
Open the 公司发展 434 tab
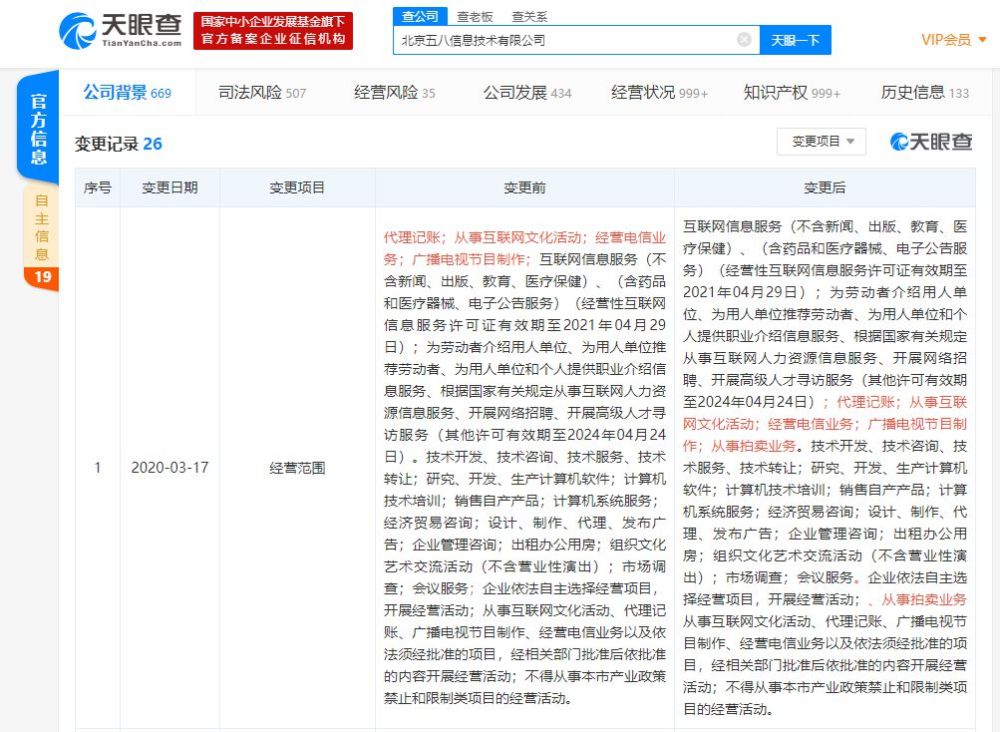527,92
